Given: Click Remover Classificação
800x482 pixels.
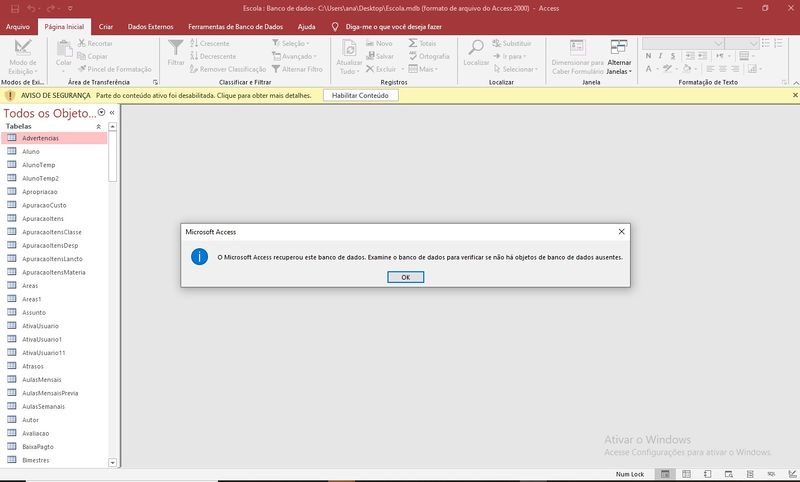Looking at the screenshot, I should [228, 69].
